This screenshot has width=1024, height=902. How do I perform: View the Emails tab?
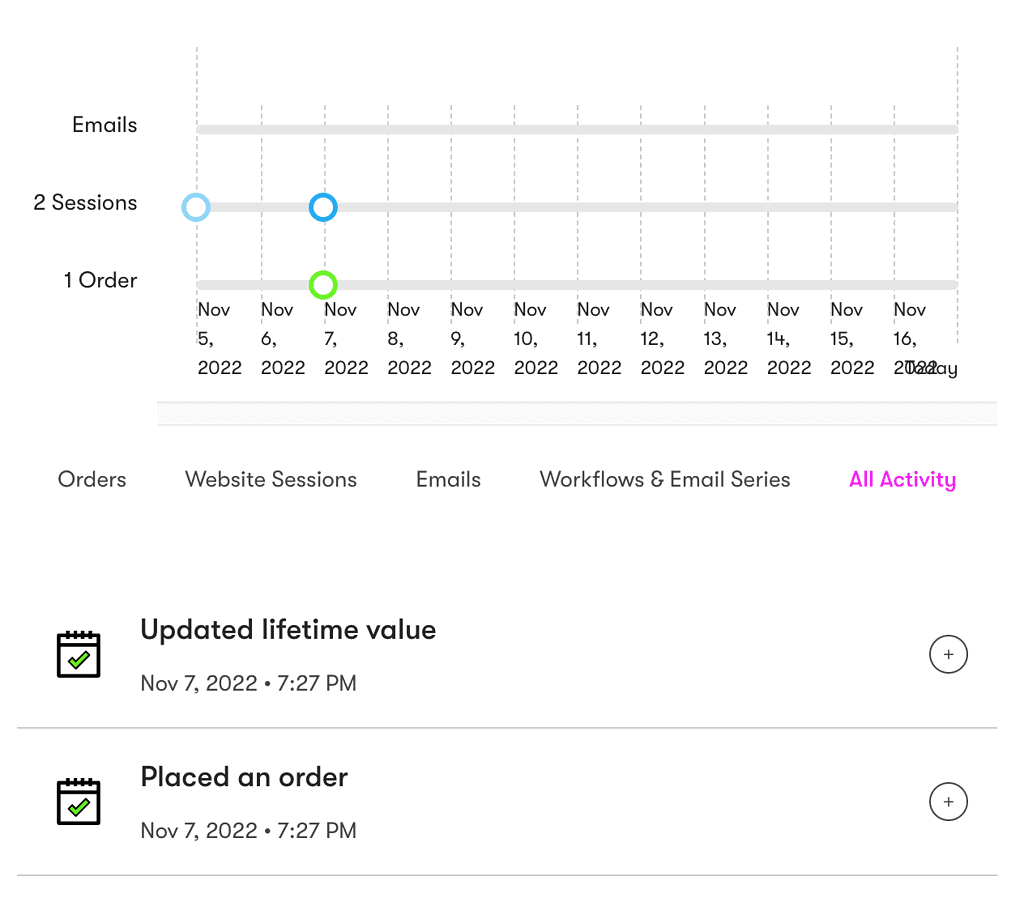click(447, 479)
